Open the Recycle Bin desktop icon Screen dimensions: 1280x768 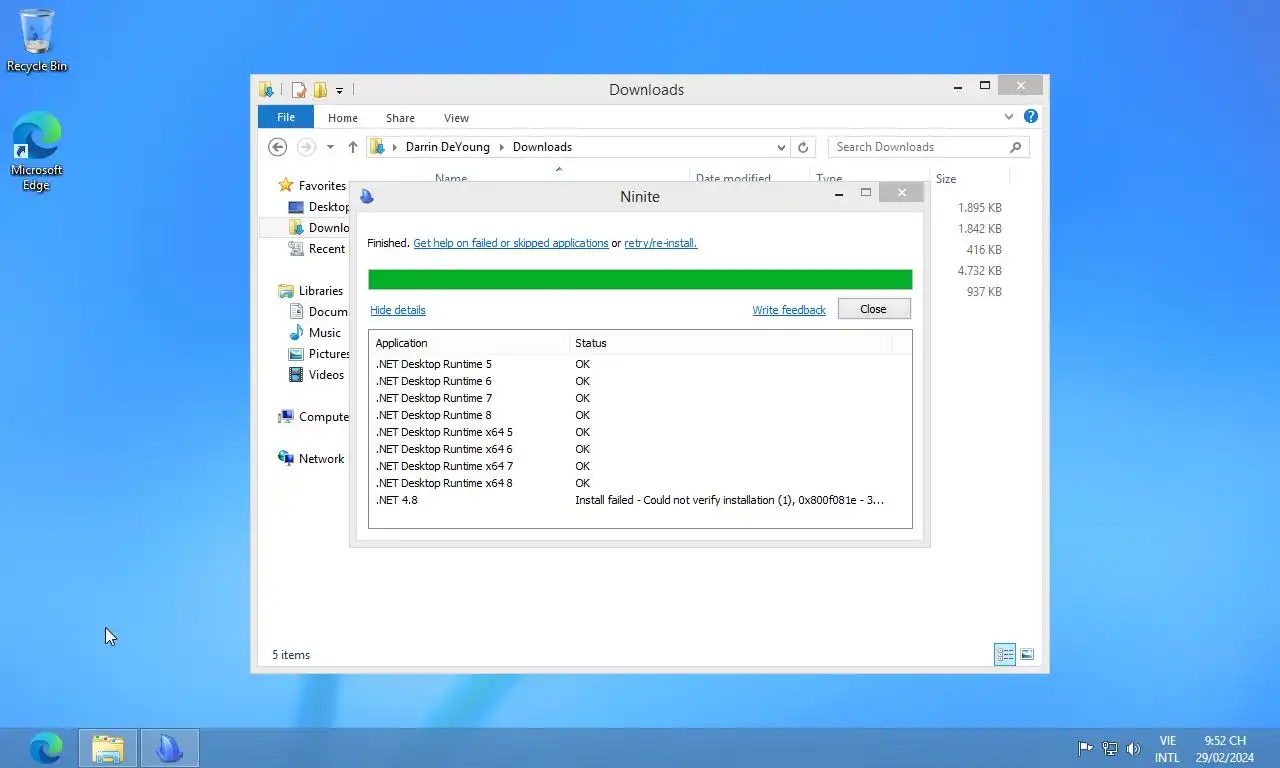[x=37, y=41]
